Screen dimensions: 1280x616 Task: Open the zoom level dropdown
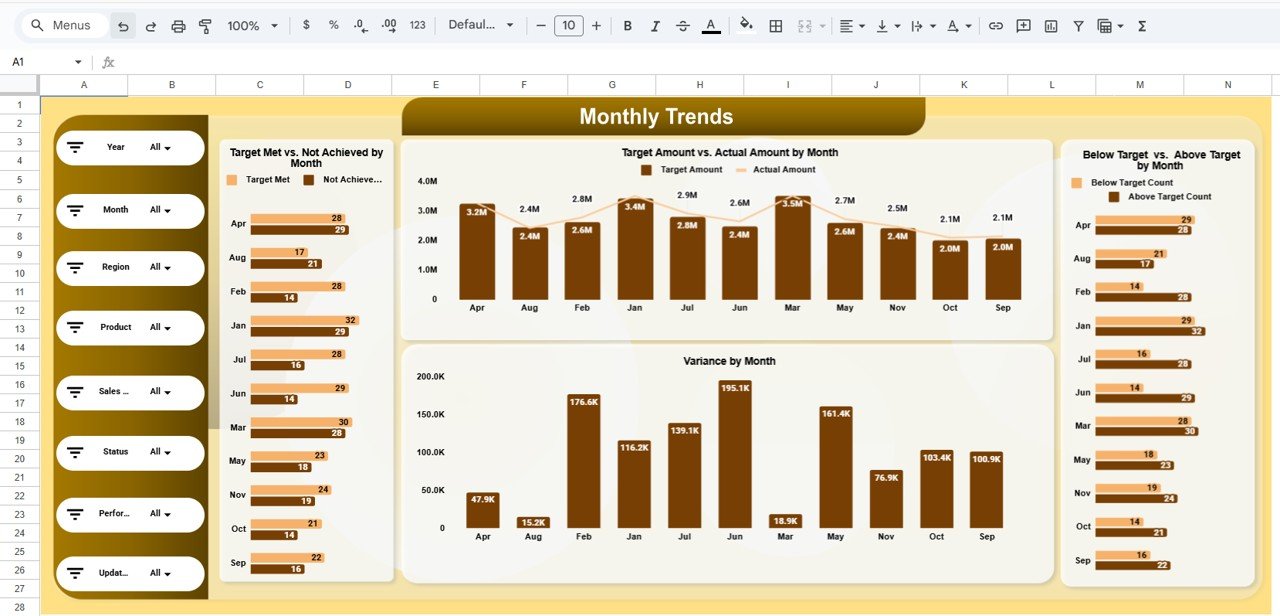(250, 25)
